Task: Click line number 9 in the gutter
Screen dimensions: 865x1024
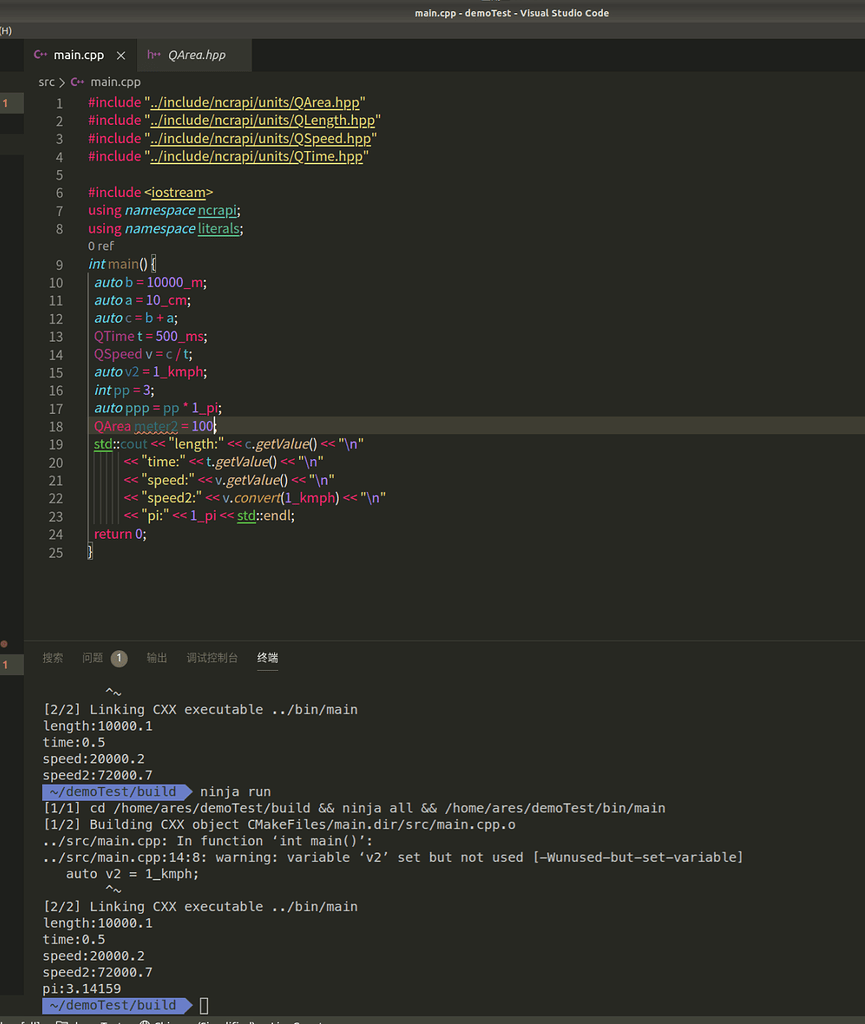Action: (60, 265)
